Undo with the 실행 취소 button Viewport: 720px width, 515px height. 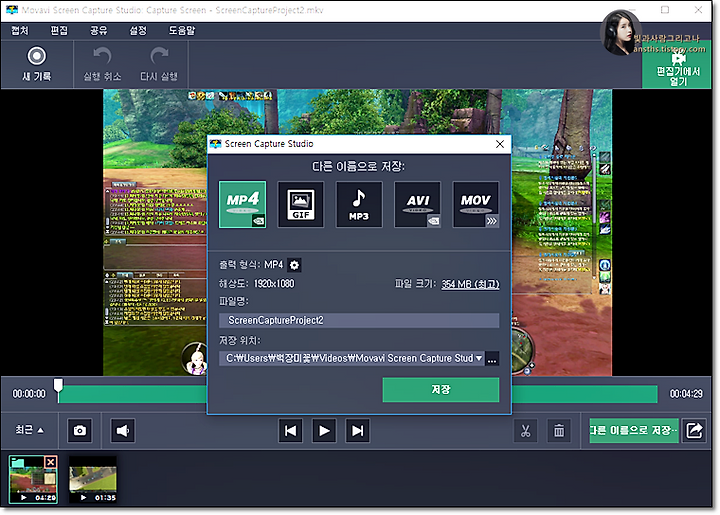pyautogui.click(x=102, y=64)
